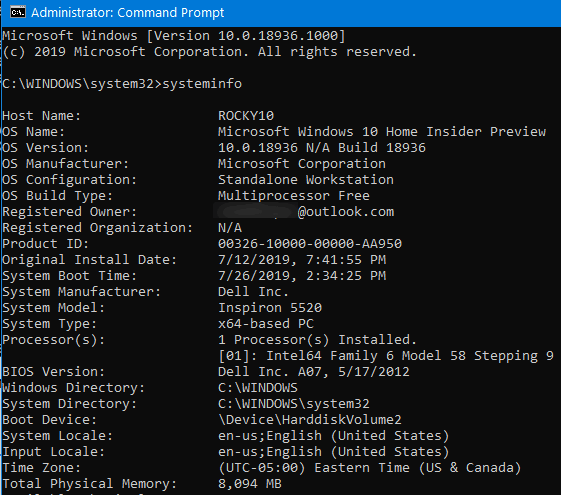Click the install date '7/12/2019, 7:41:55 PM'
The width and height of the screenshot is (561, 495).
(302, 260)
